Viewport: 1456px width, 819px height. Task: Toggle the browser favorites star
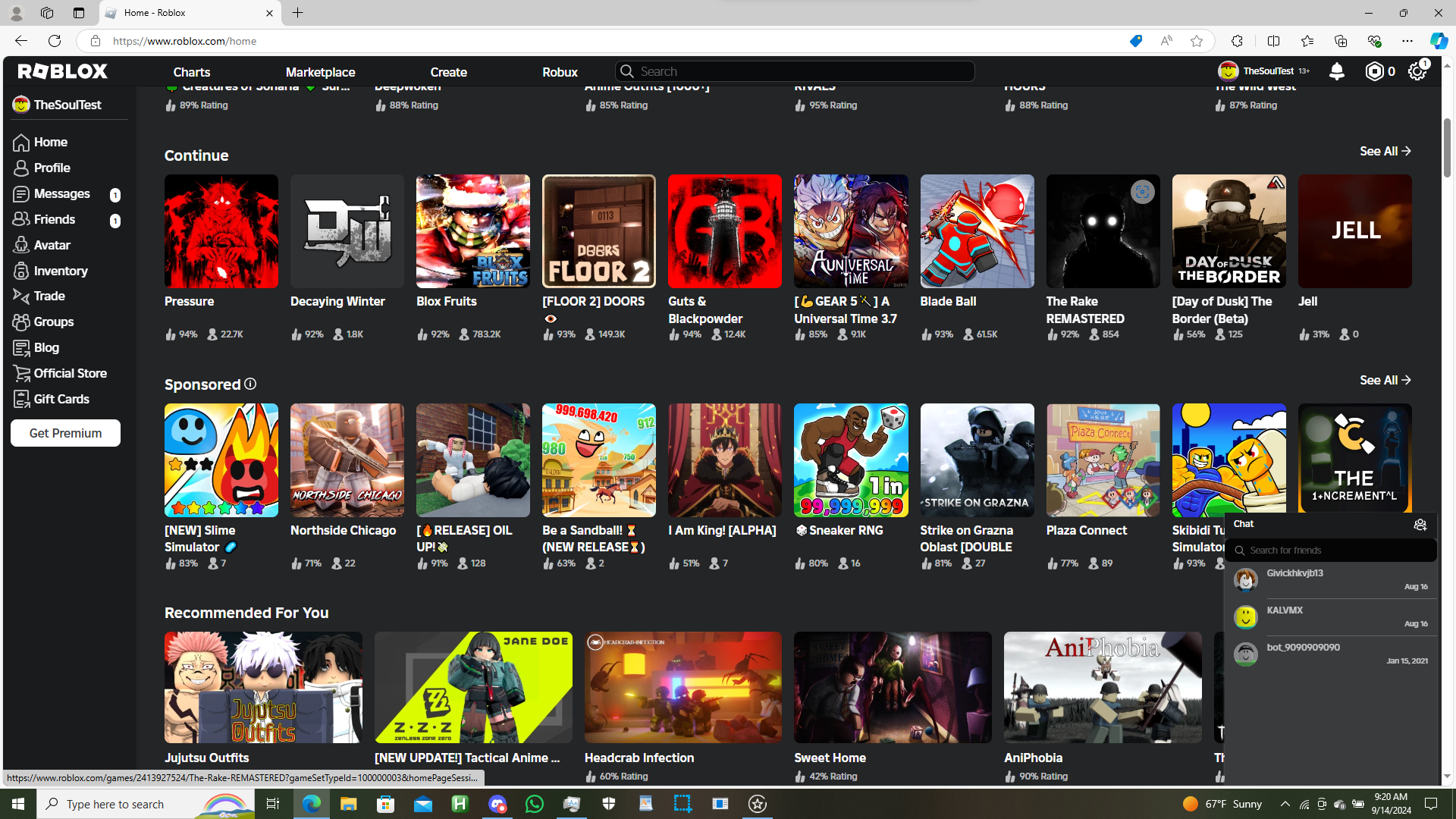[1197, 41]
